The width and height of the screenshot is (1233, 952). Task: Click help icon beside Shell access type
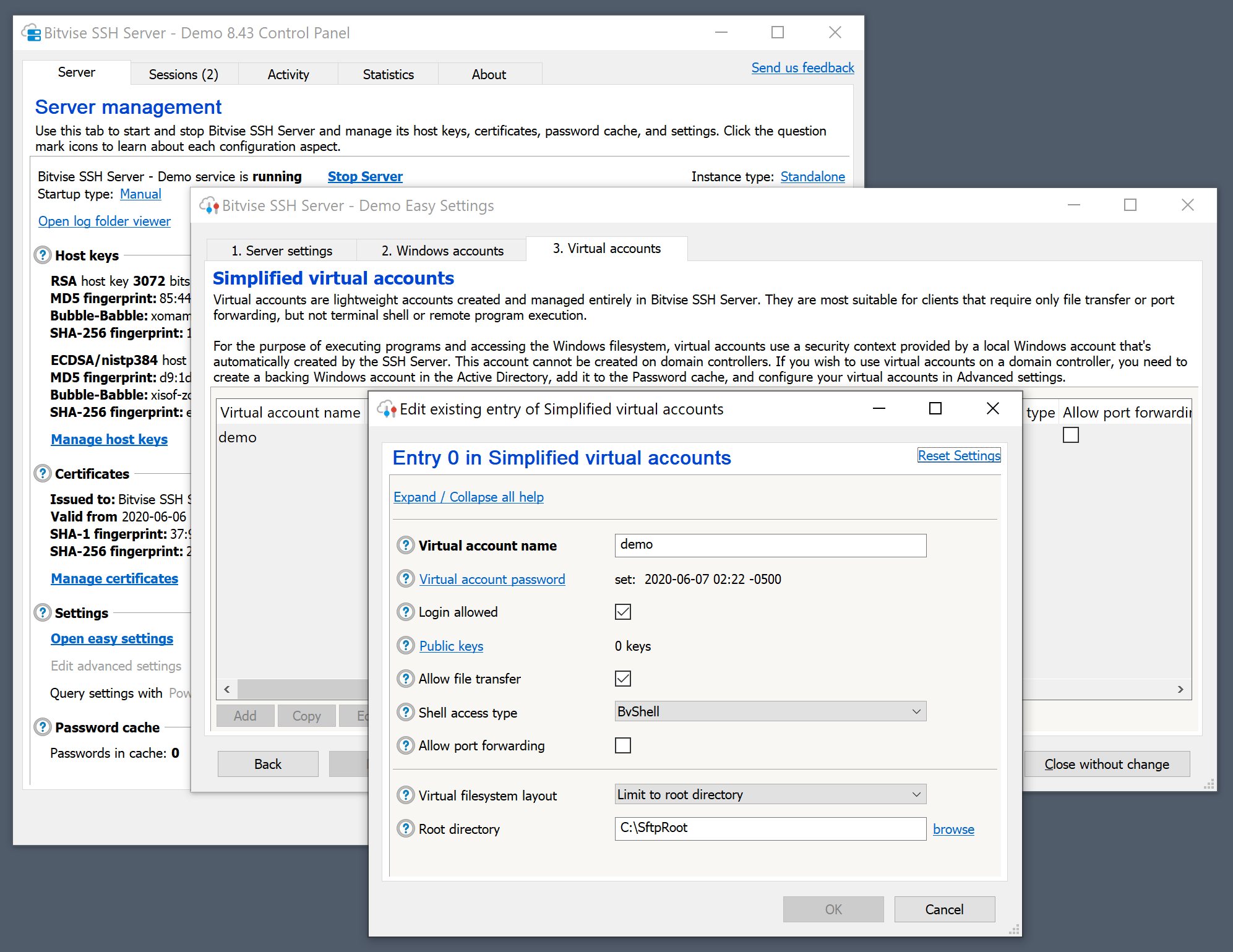405,712
